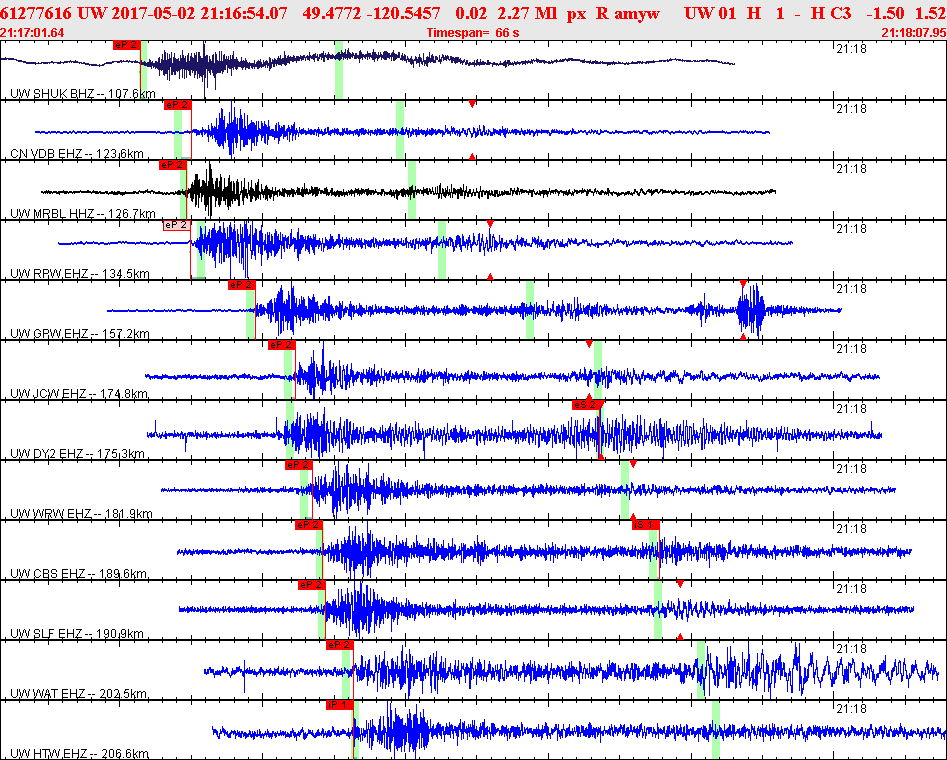Select the eP 2 pick flag on WRW trace

click(x=298, y=465)
